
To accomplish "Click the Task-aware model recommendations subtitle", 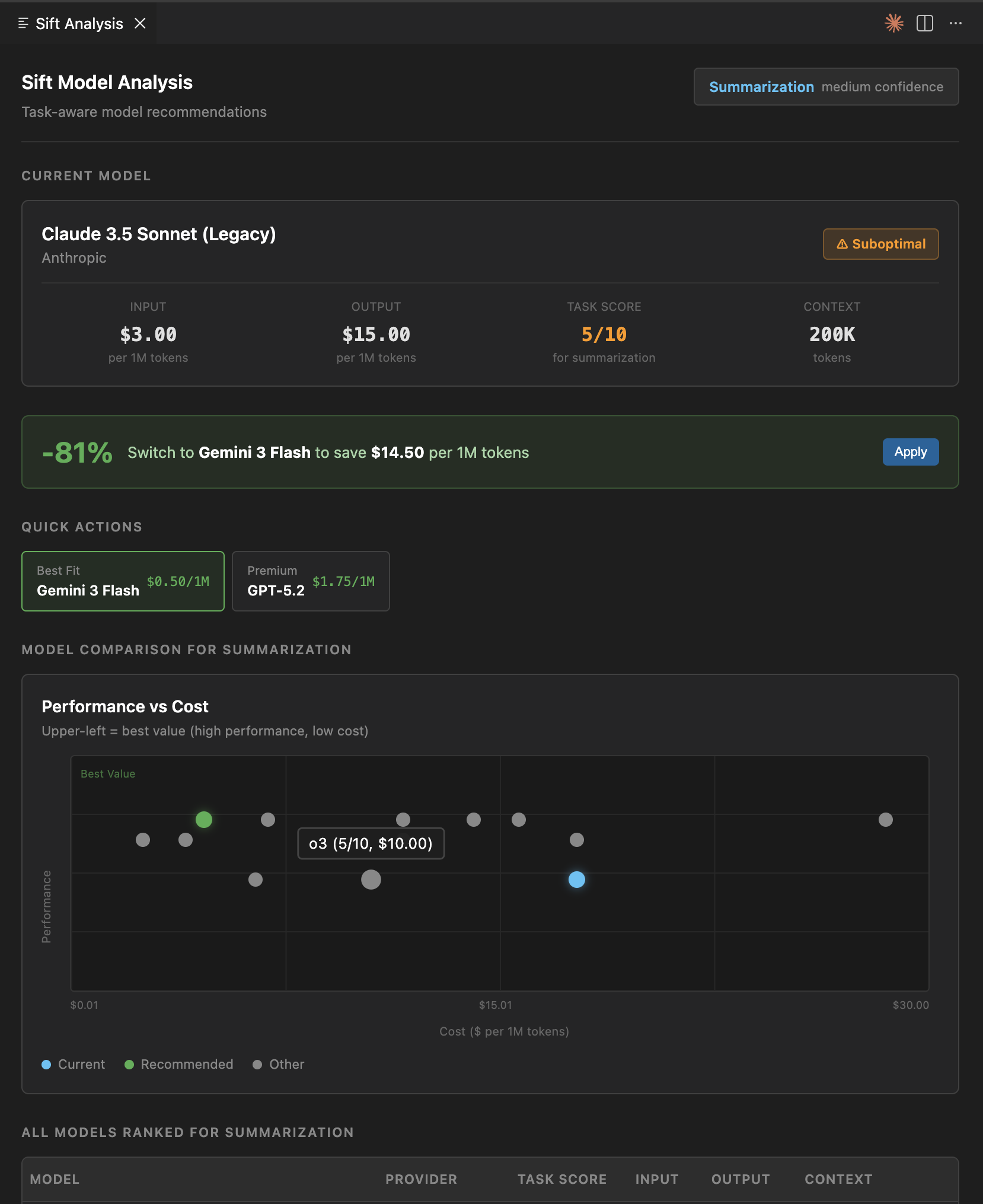I will click(x=144, y=112).
